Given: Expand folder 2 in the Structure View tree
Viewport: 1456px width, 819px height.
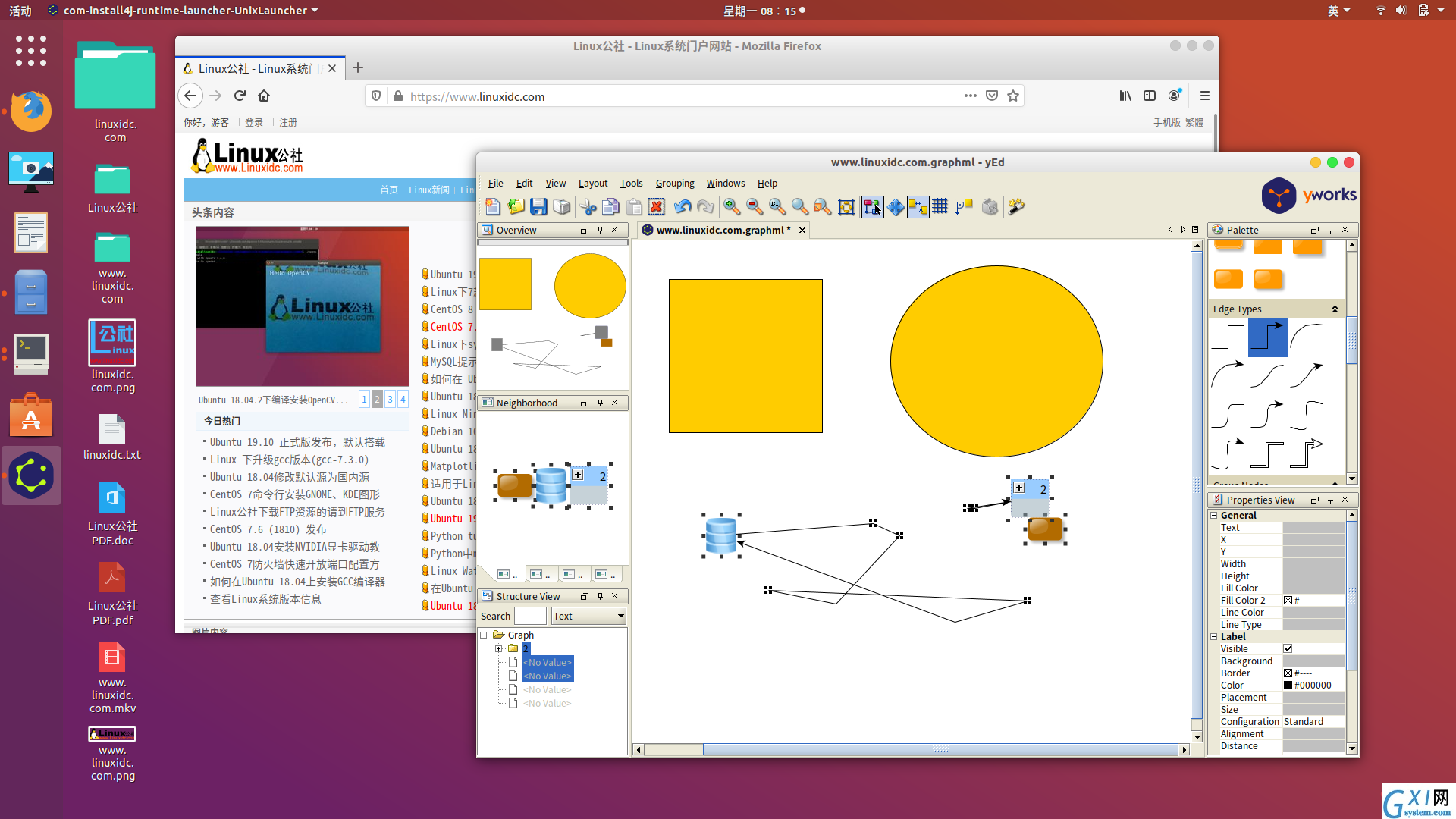Looking at the screenshot, I should tap(498, 649).
